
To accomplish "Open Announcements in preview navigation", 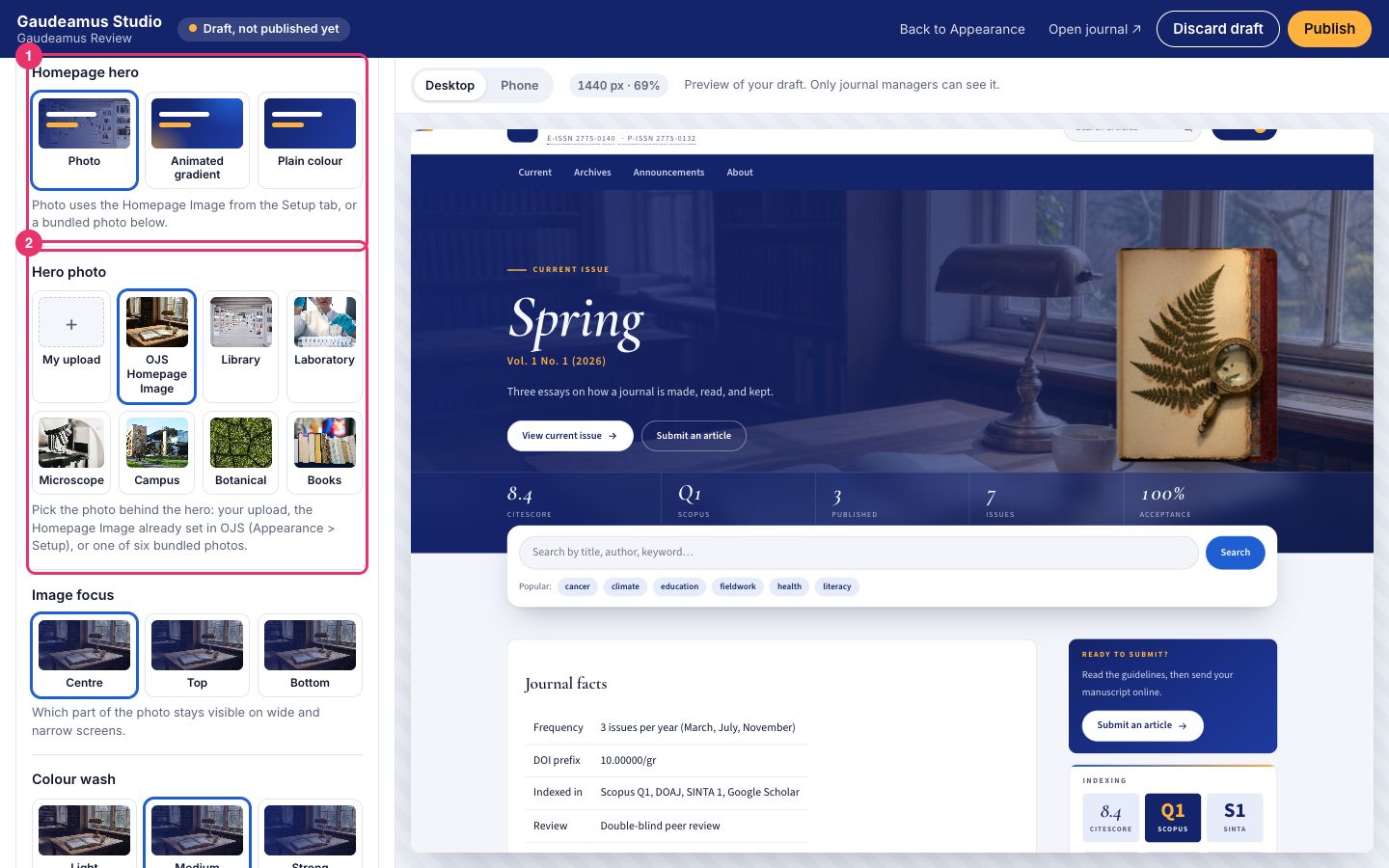I will [x=668, y=173].
